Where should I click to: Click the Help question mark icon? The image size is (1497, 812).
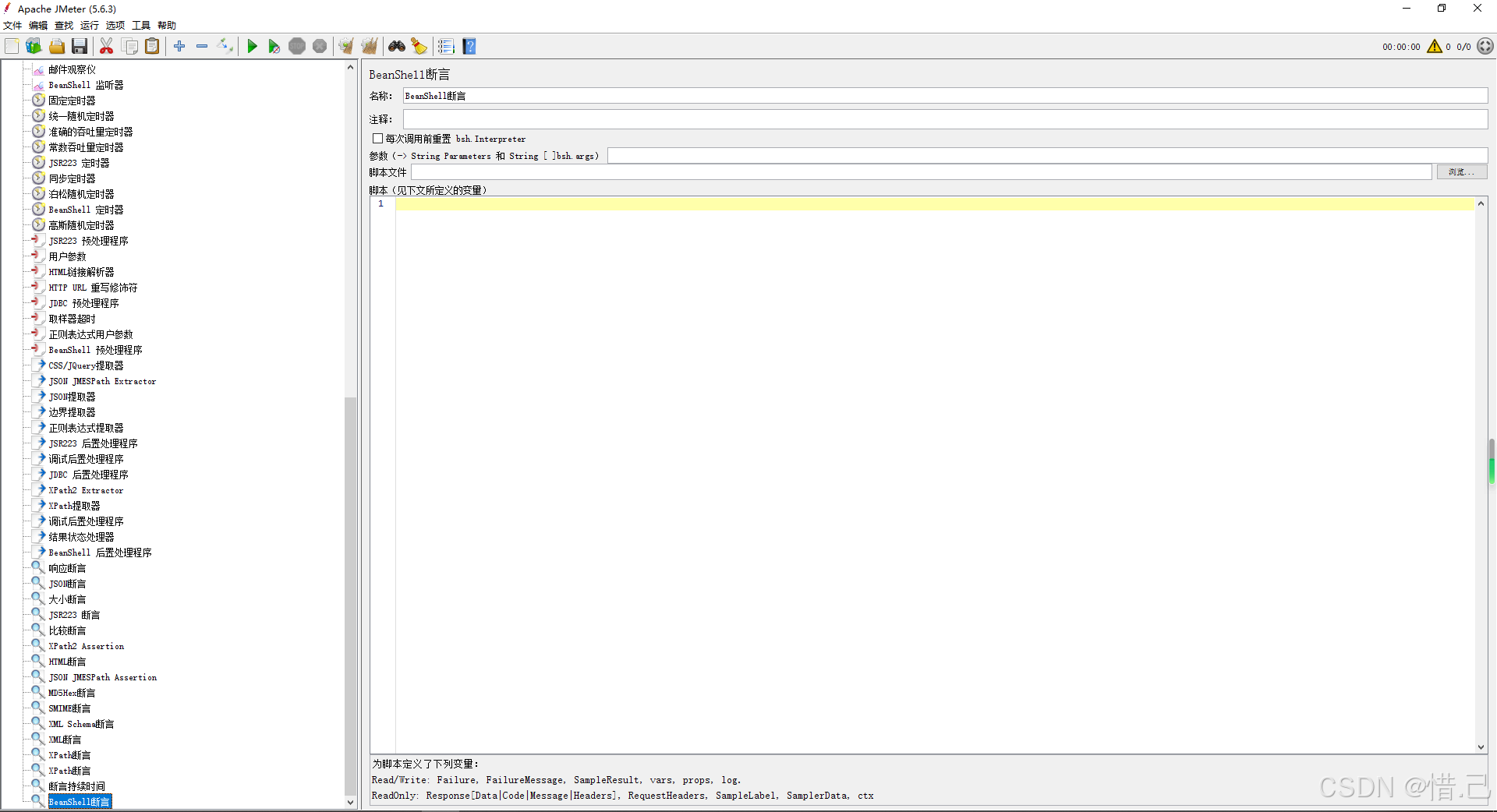469,47
